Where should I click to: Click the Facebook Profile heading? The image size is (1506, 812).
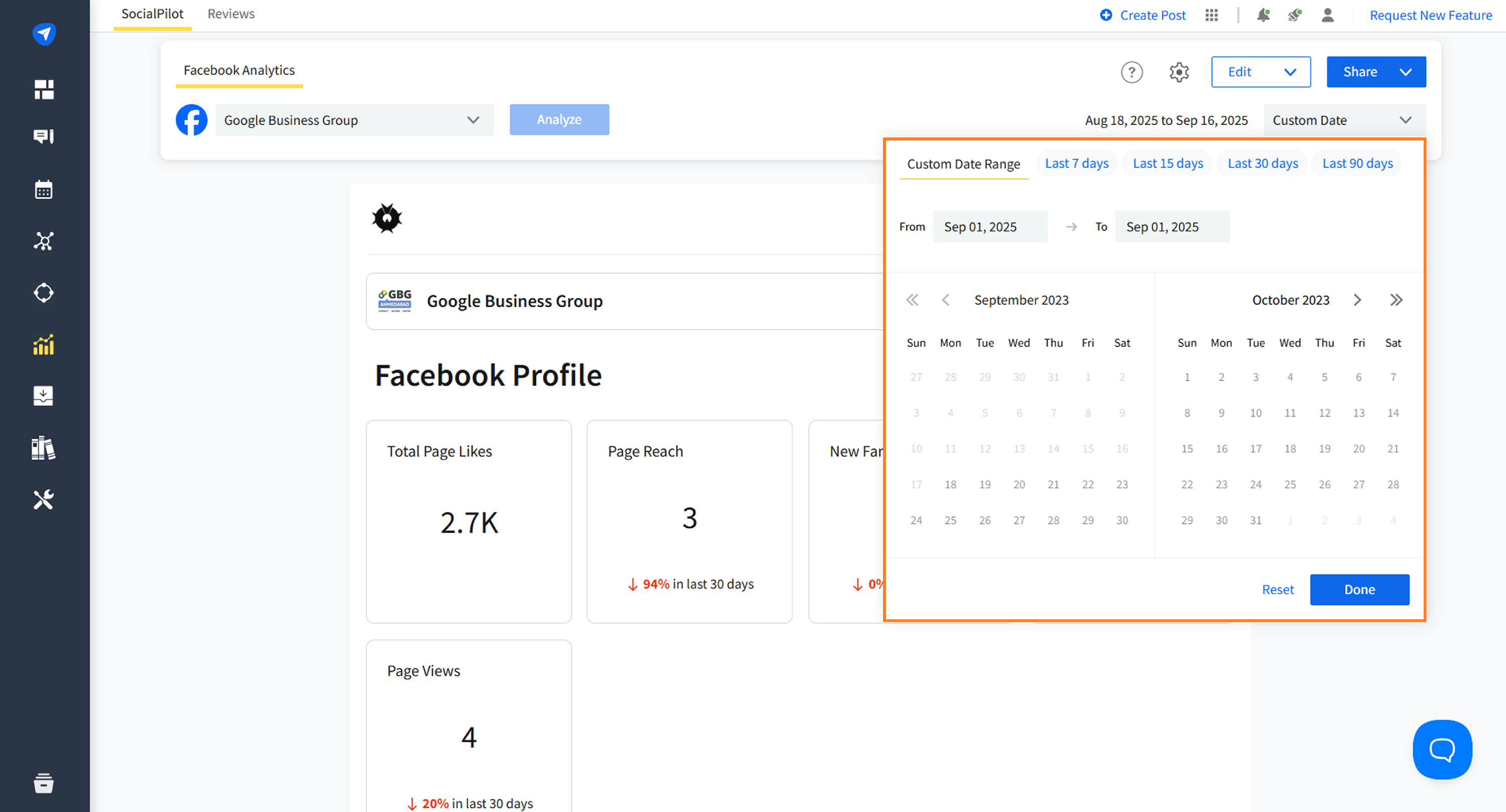[488, 375]
